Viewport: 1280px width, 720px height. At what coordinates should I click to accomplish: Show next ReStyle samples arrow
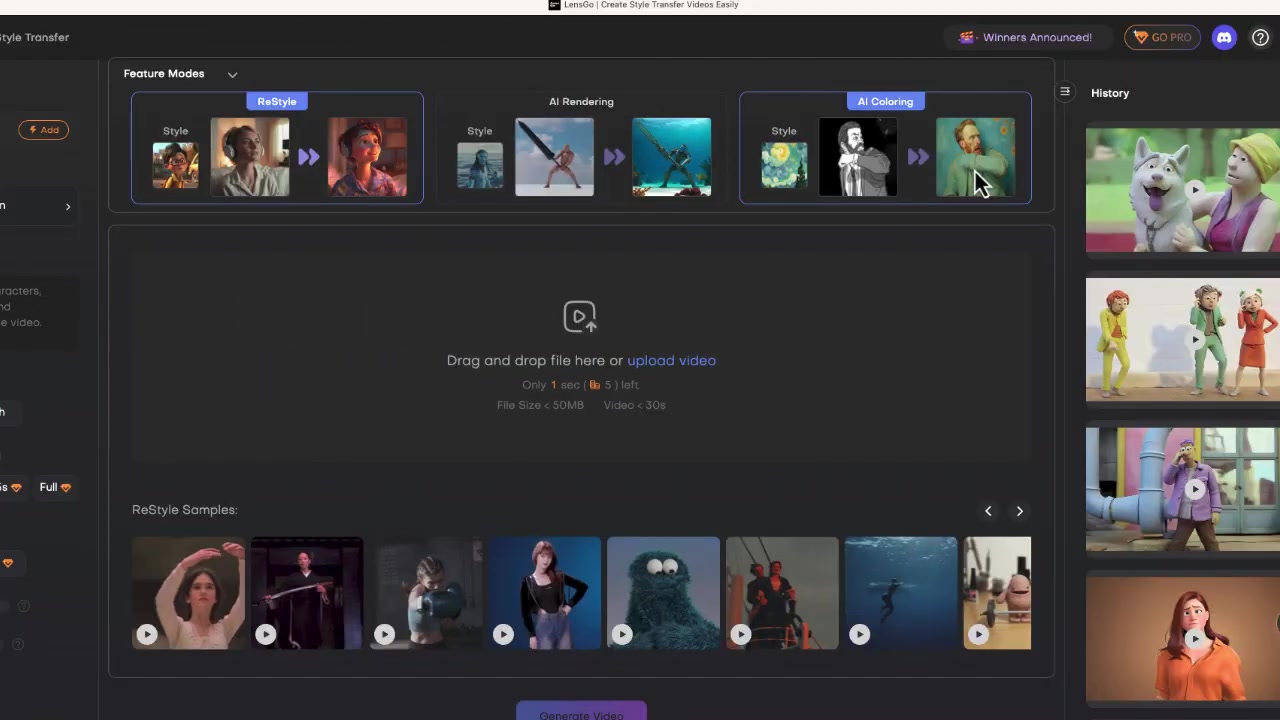click(1019, 511)
